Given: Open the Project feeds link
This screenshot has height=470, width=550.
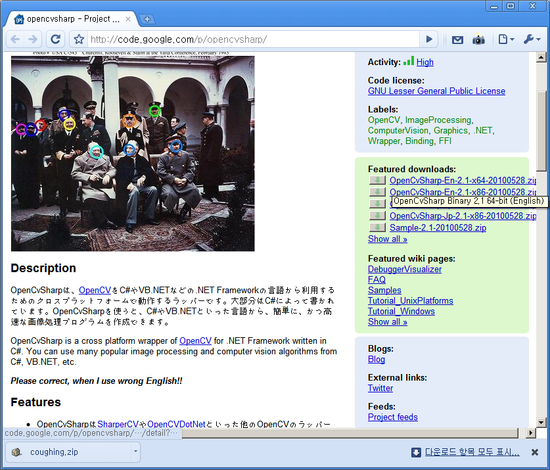Looking at the screenshot, I should 393,417.
